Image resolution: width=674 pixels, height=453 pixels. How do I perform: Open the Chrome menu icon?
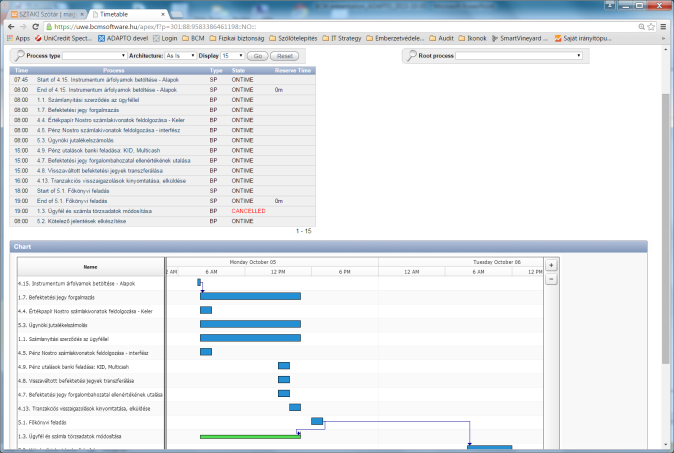663,27
